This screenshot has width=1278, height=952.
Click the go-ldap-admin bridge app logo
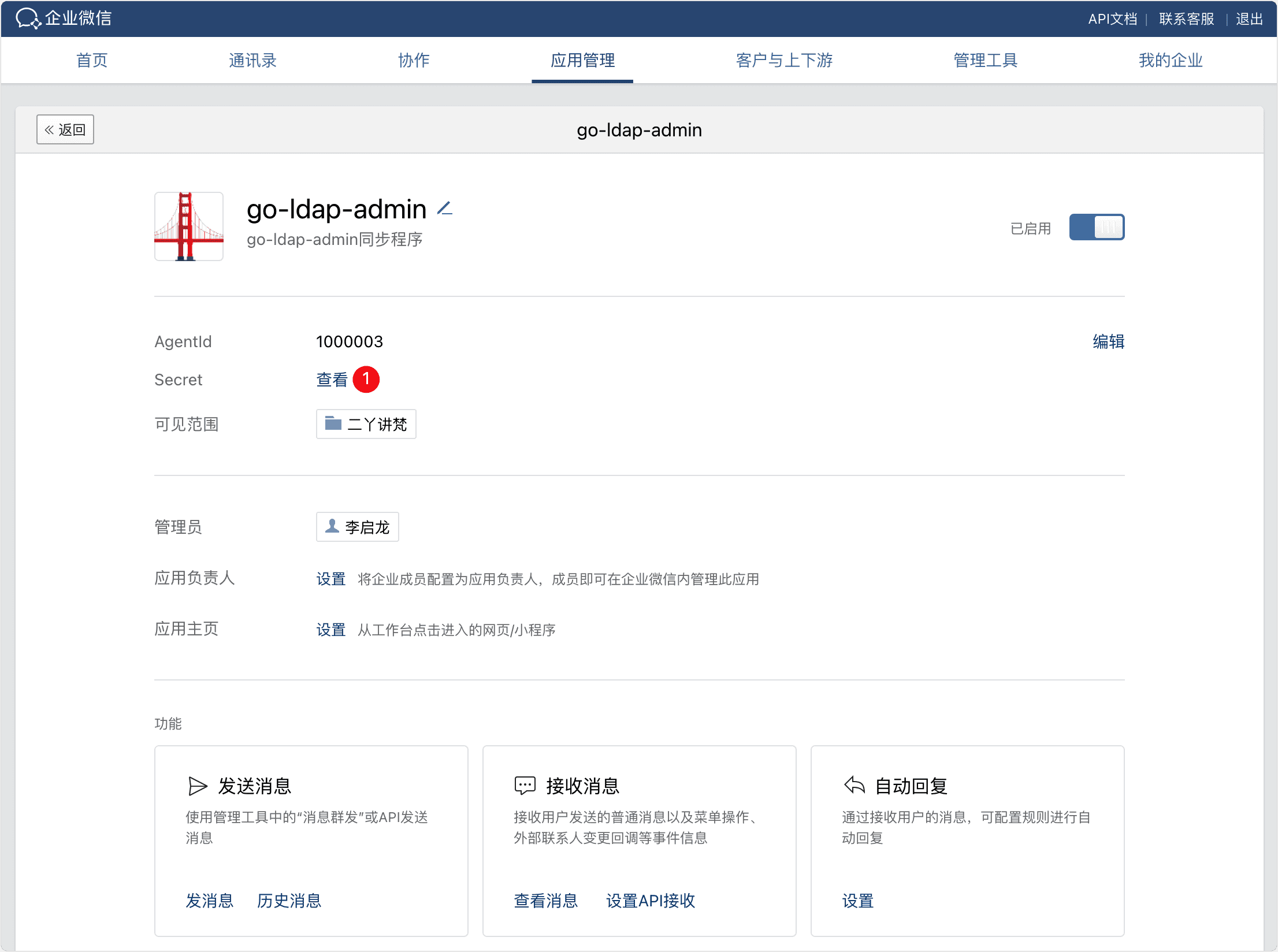click(x=189, y=226)
